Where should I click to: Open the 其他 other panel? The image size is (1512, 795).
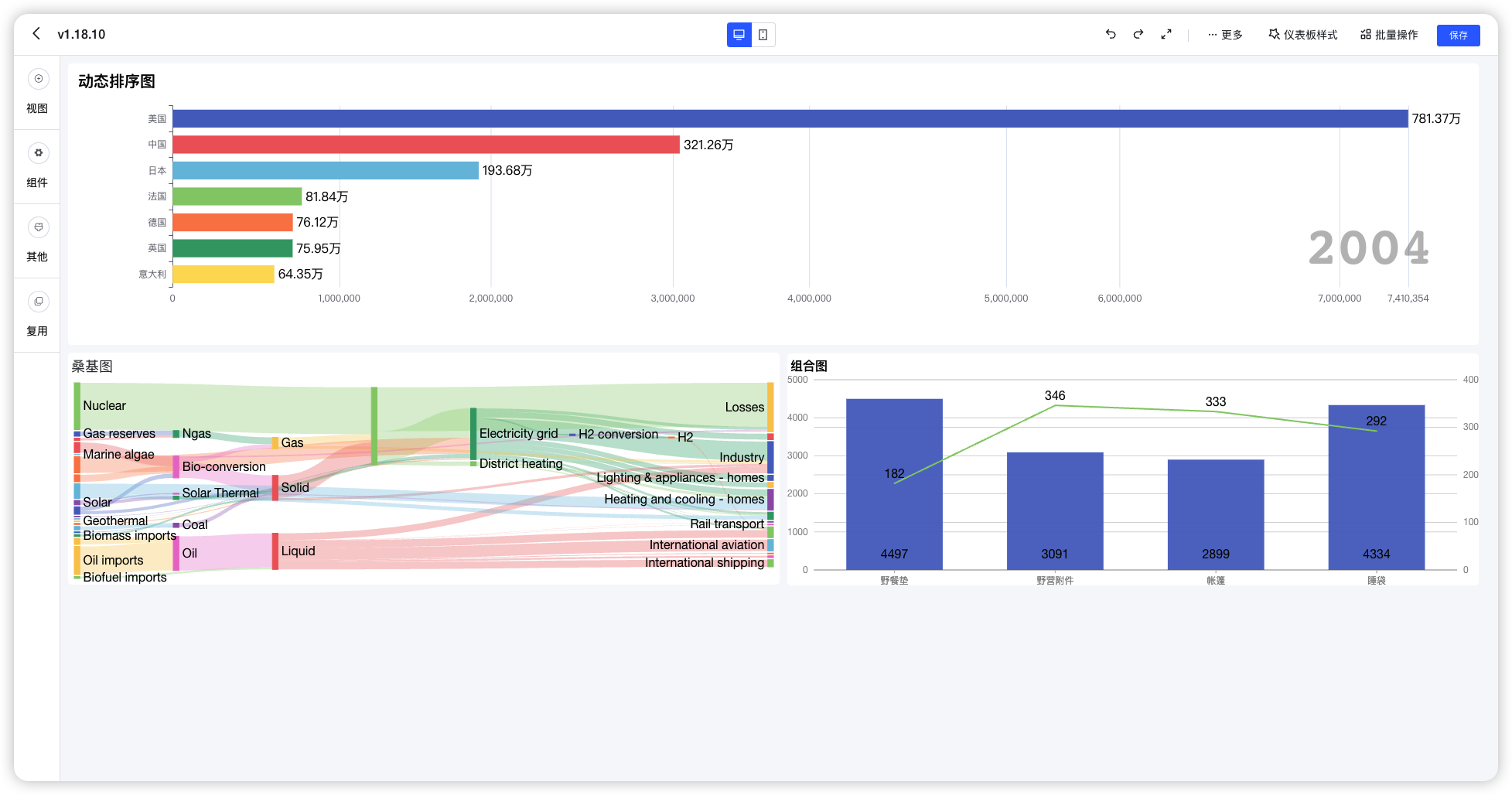(x=37, y=241)
